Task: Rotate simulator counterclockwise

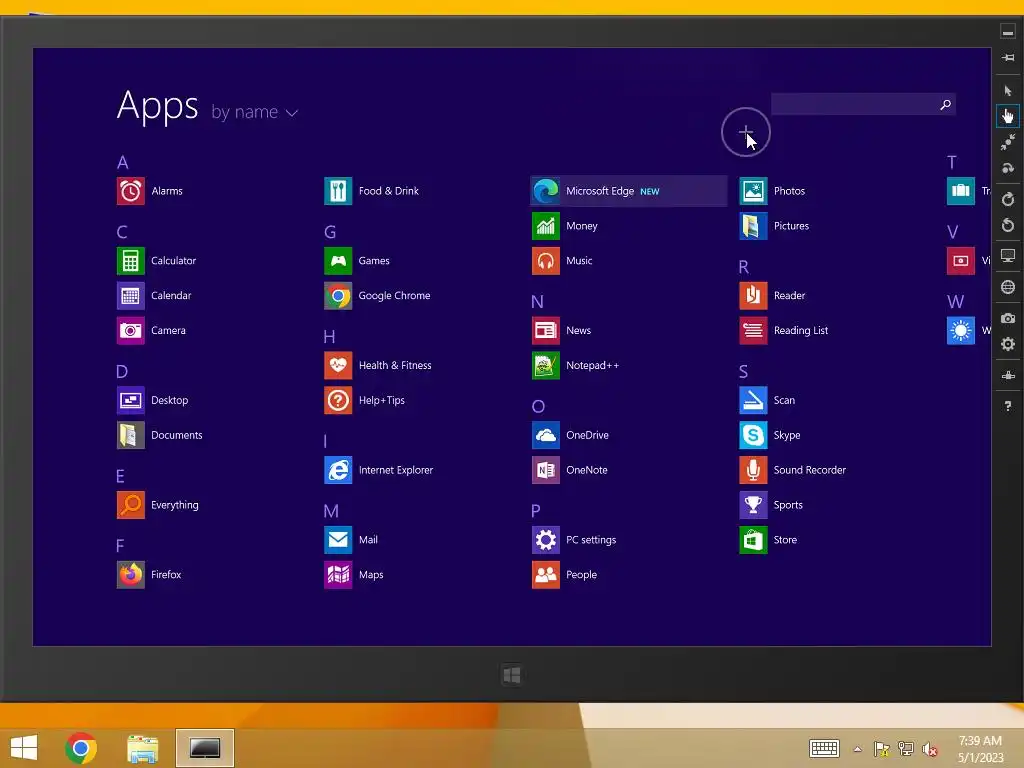Action: click(1008, 226)
